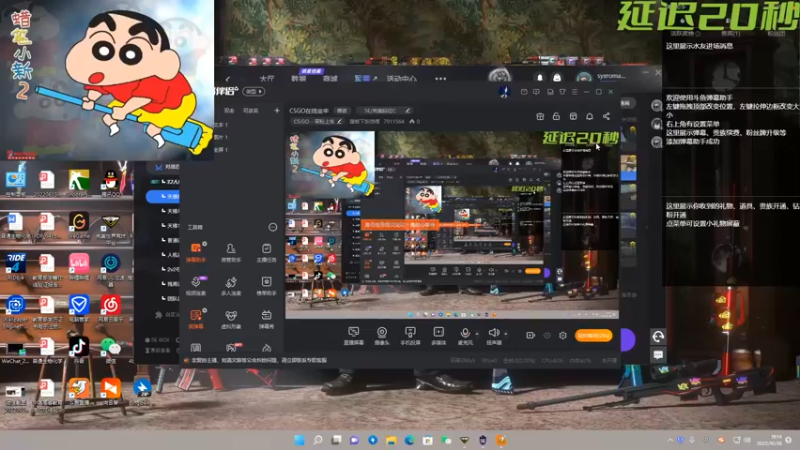Collapse the tools panel with the circle button

(x=273, y=227)
